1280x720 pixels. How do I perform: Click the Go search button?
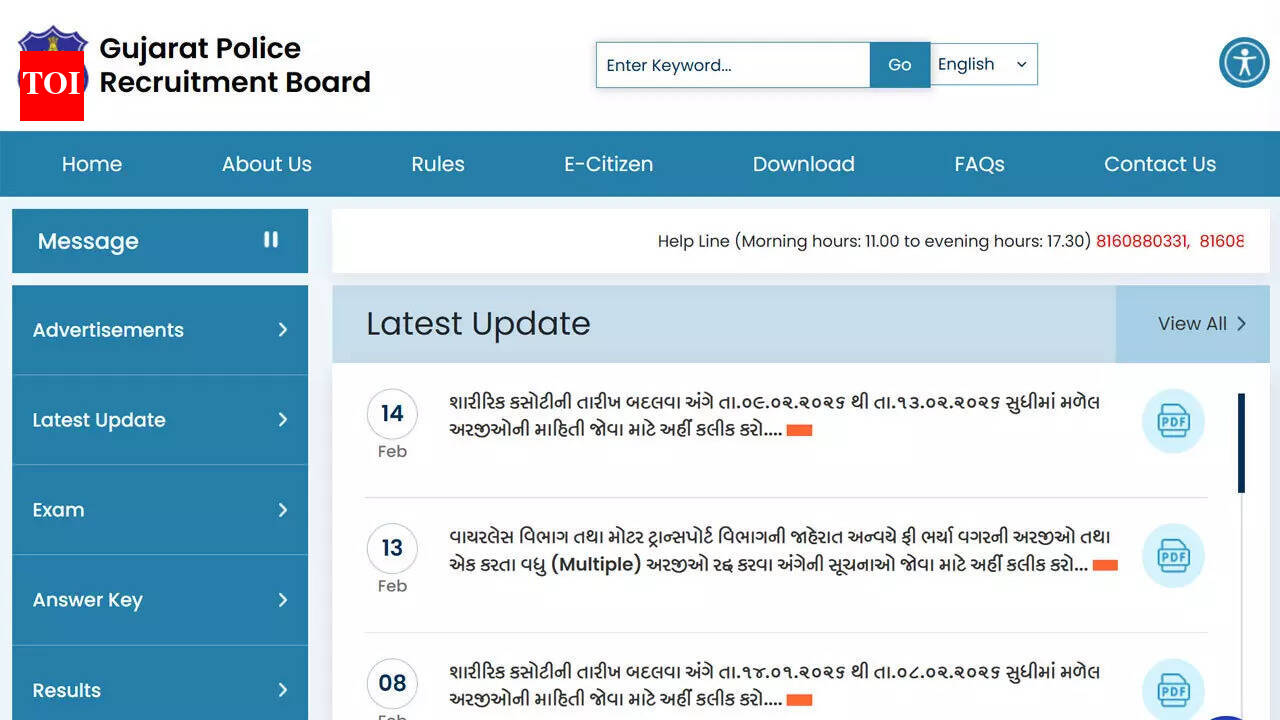coord(899,64)
